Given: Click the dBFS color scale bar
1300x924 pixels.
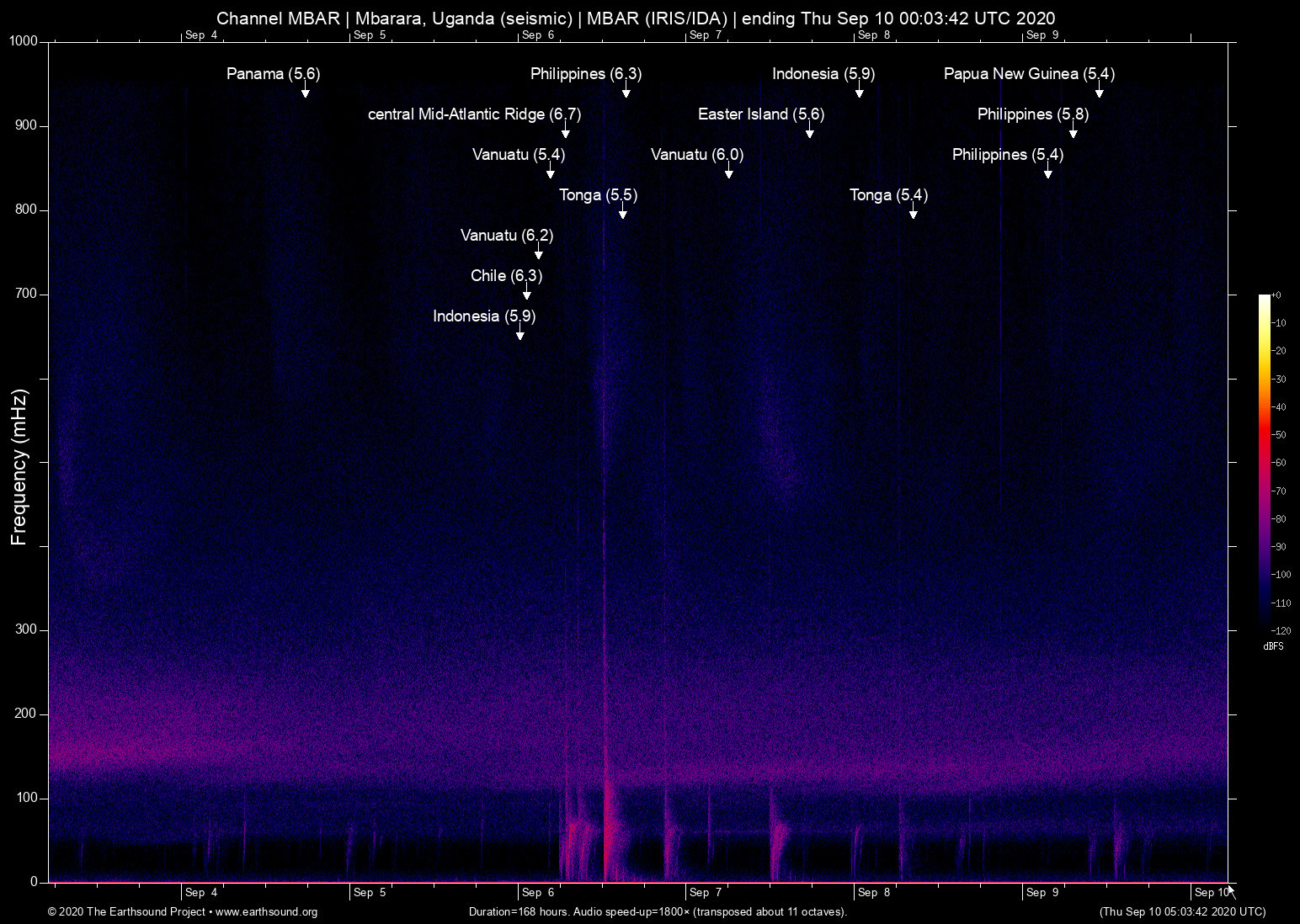Looking at the screenshot, I should pyautogui.click(x=1265, y=463).
